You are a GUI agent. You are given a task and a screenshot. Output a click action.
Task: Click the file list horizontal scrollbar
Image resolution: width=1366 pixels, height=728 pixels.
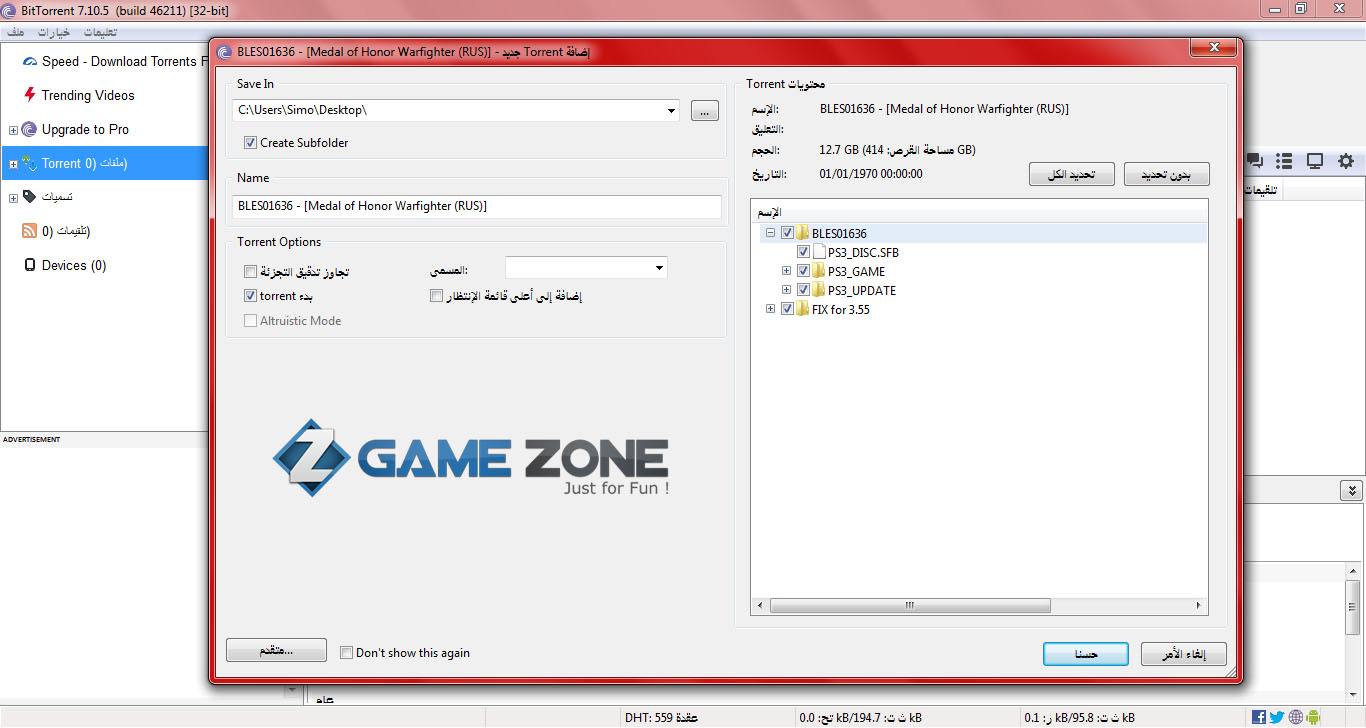coord(909,605)
